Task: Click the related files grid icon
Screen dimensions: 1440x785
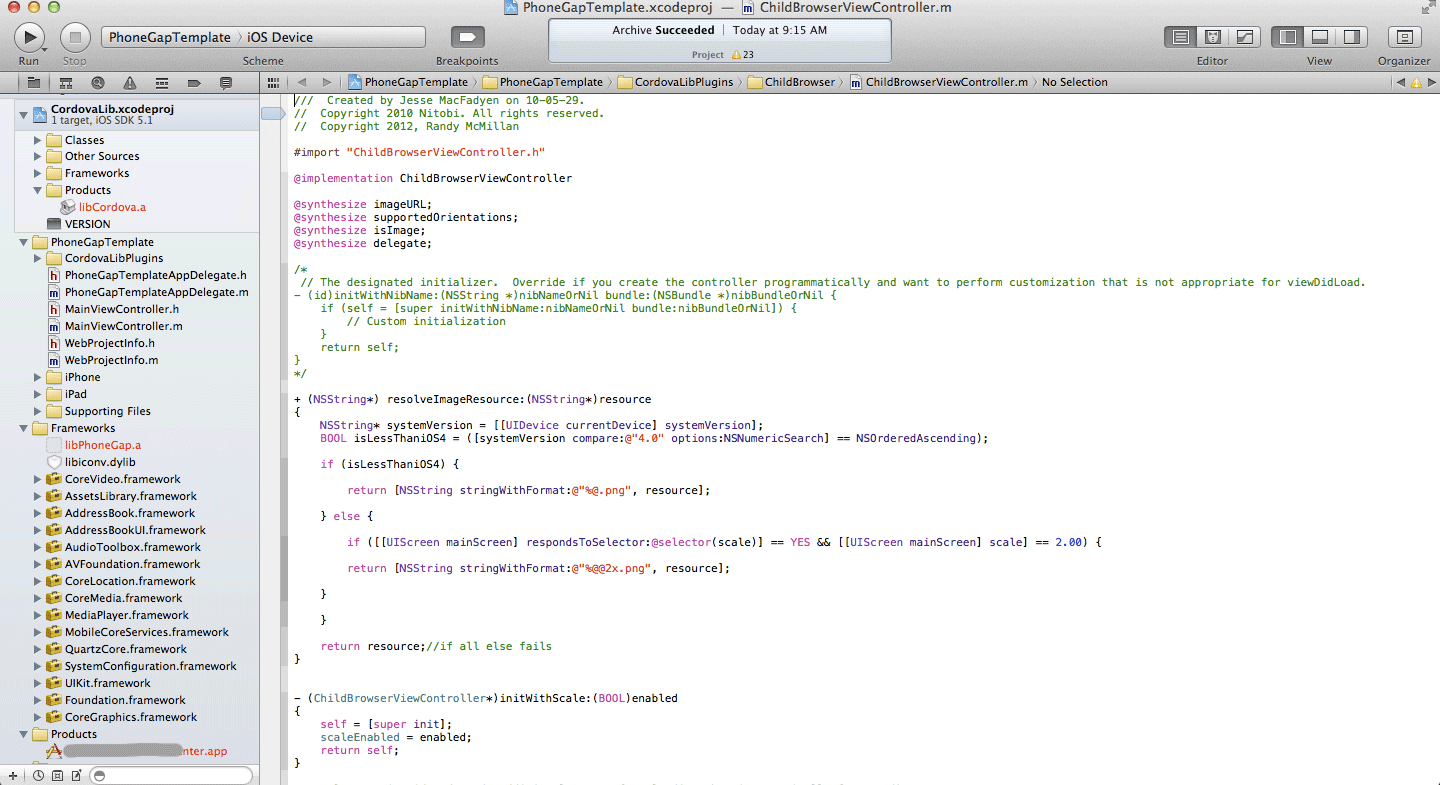Action: [x=274, y=82]
